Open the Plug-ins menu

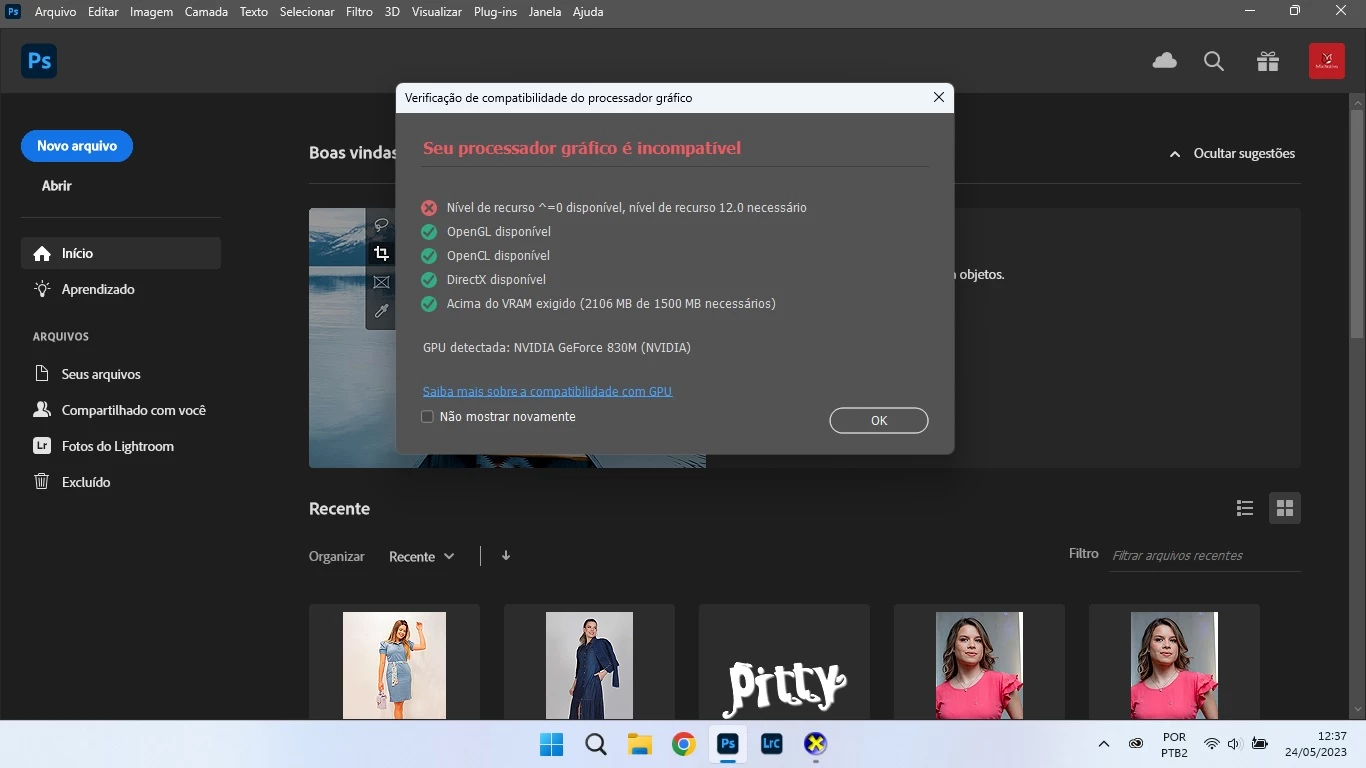496,12
